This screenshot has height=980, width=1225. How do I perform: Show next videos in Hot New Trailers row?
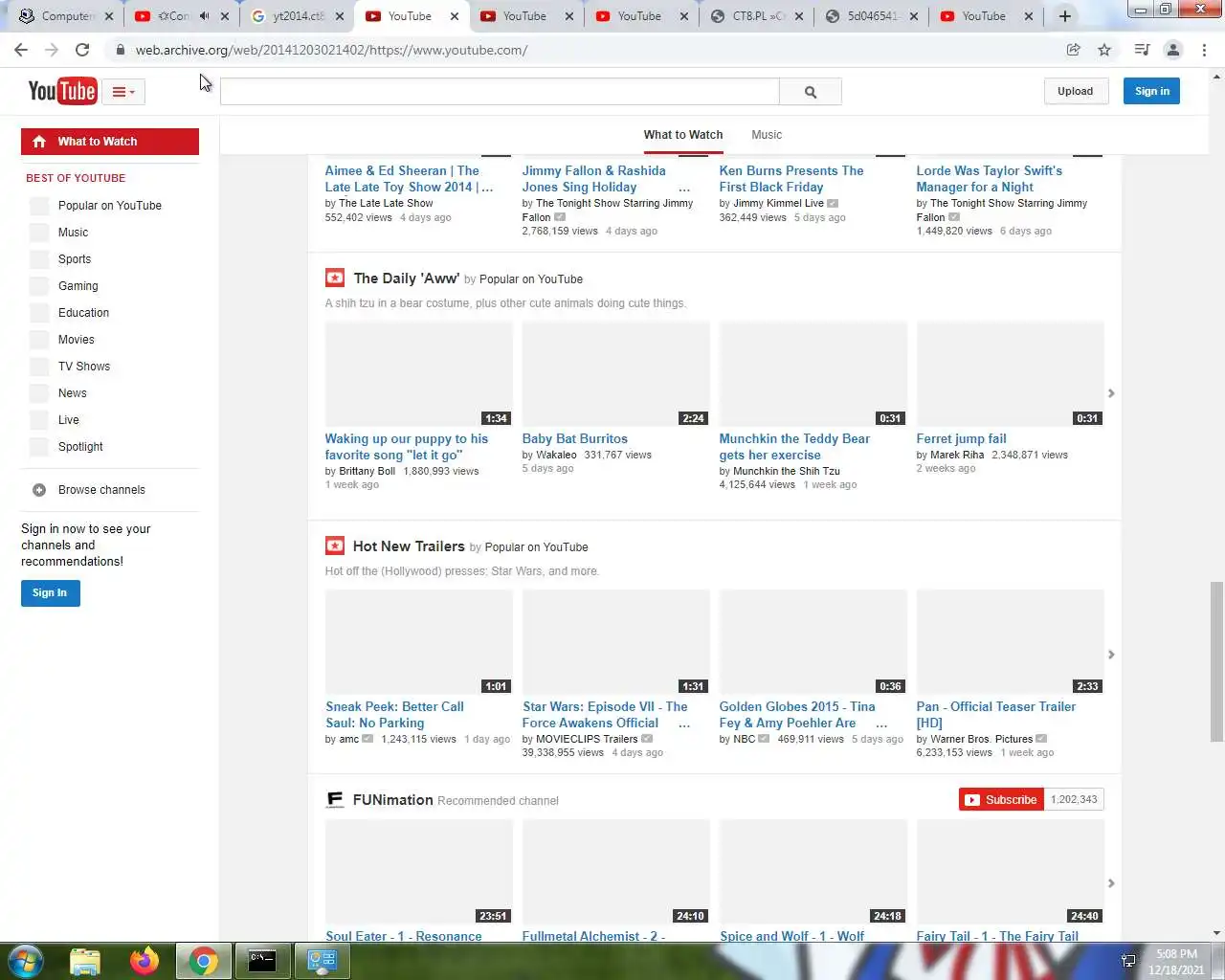pyautogui.click(x=1111, y=655)
